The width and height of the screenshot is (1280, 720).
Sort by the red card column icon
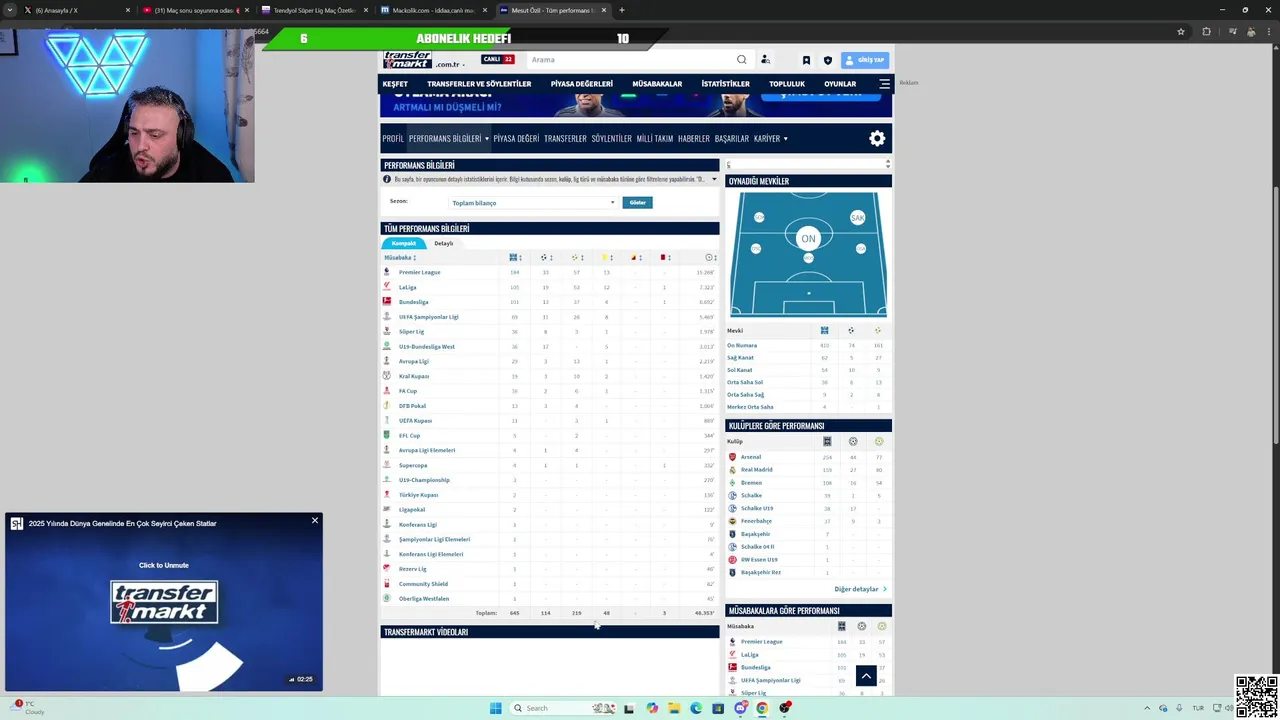662,258
